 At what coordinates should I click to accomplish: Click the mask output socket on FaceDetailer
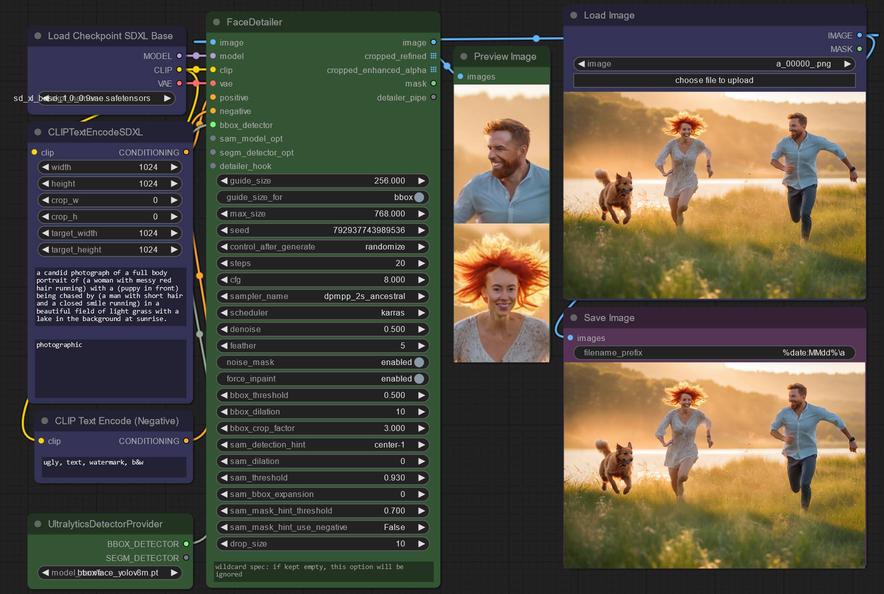pos(433,83)
